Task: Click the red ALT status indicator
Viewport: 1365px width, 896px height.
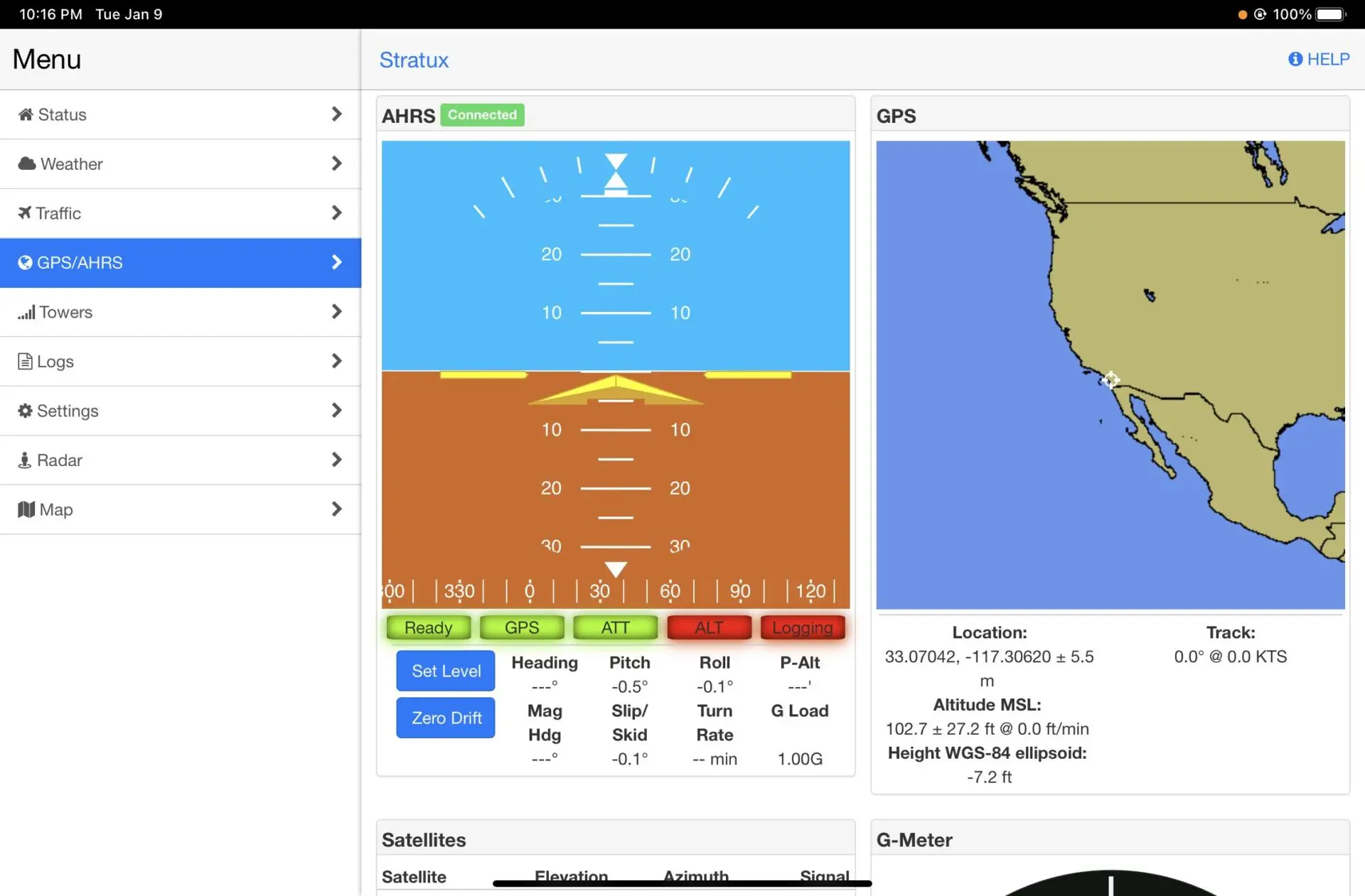Action: pyautogui.click(x=709, y=627)
